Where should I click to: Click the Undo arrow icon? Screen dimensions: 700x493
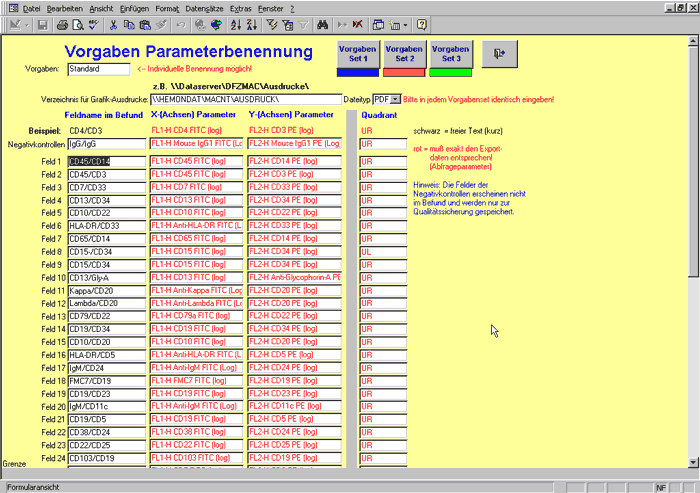click(181, 25)
